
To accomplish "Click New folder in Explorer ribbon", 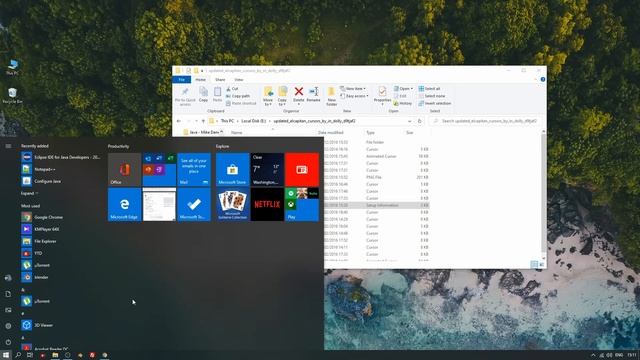I will (331, 96).
